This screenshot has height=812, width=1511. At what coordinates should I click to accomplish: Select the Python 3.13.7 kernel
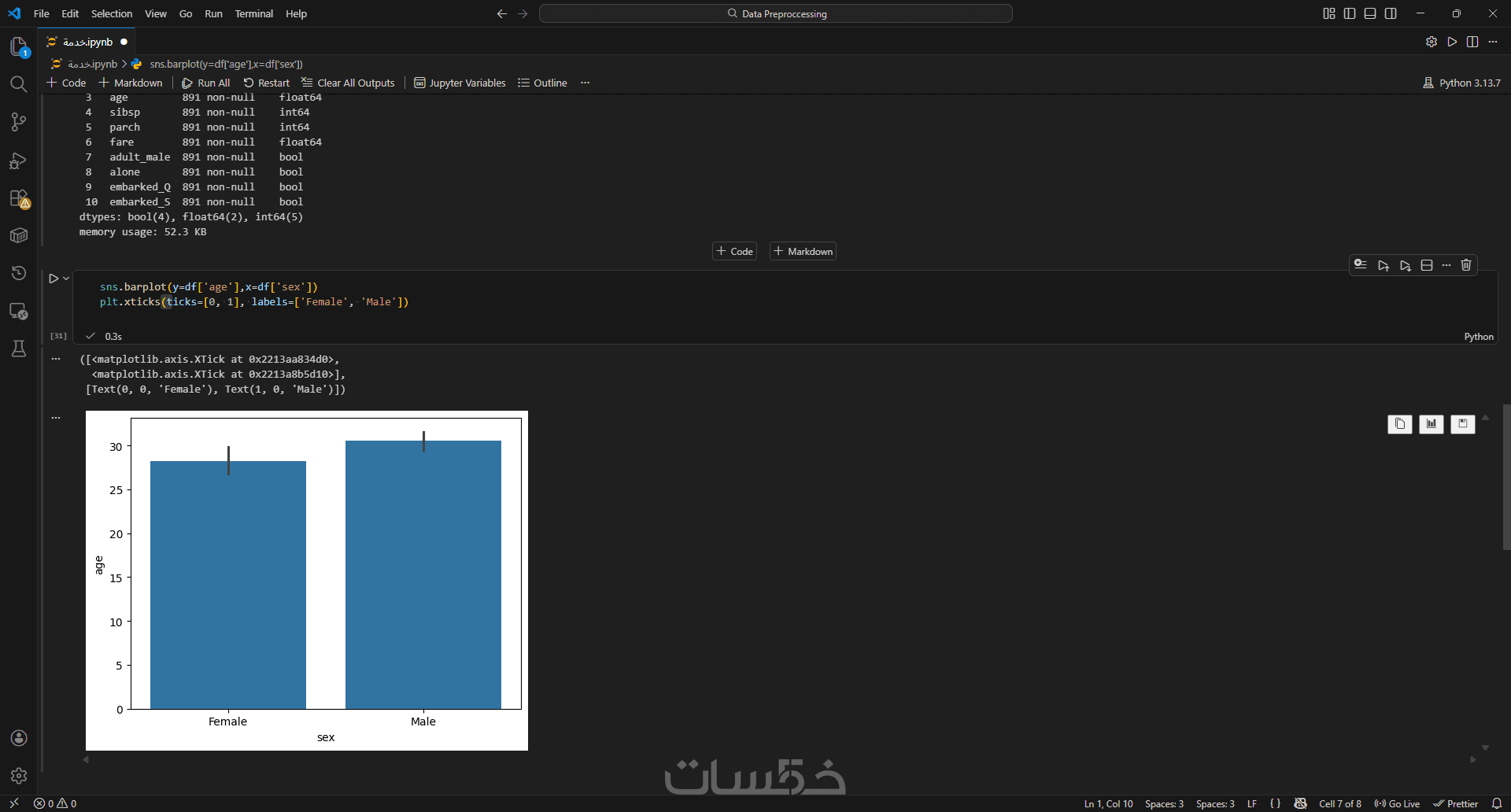click(x=1461, y=83)
